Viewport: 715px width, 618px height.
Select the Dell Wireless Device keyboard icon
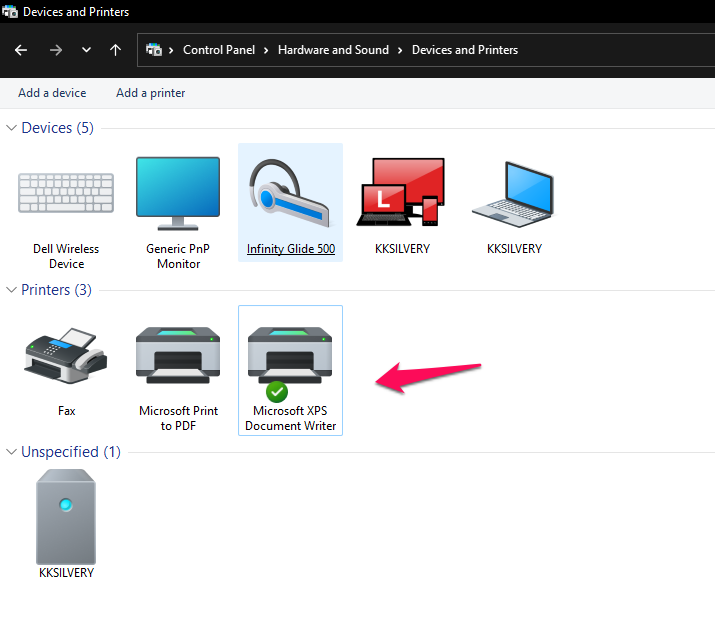point(66,192)
